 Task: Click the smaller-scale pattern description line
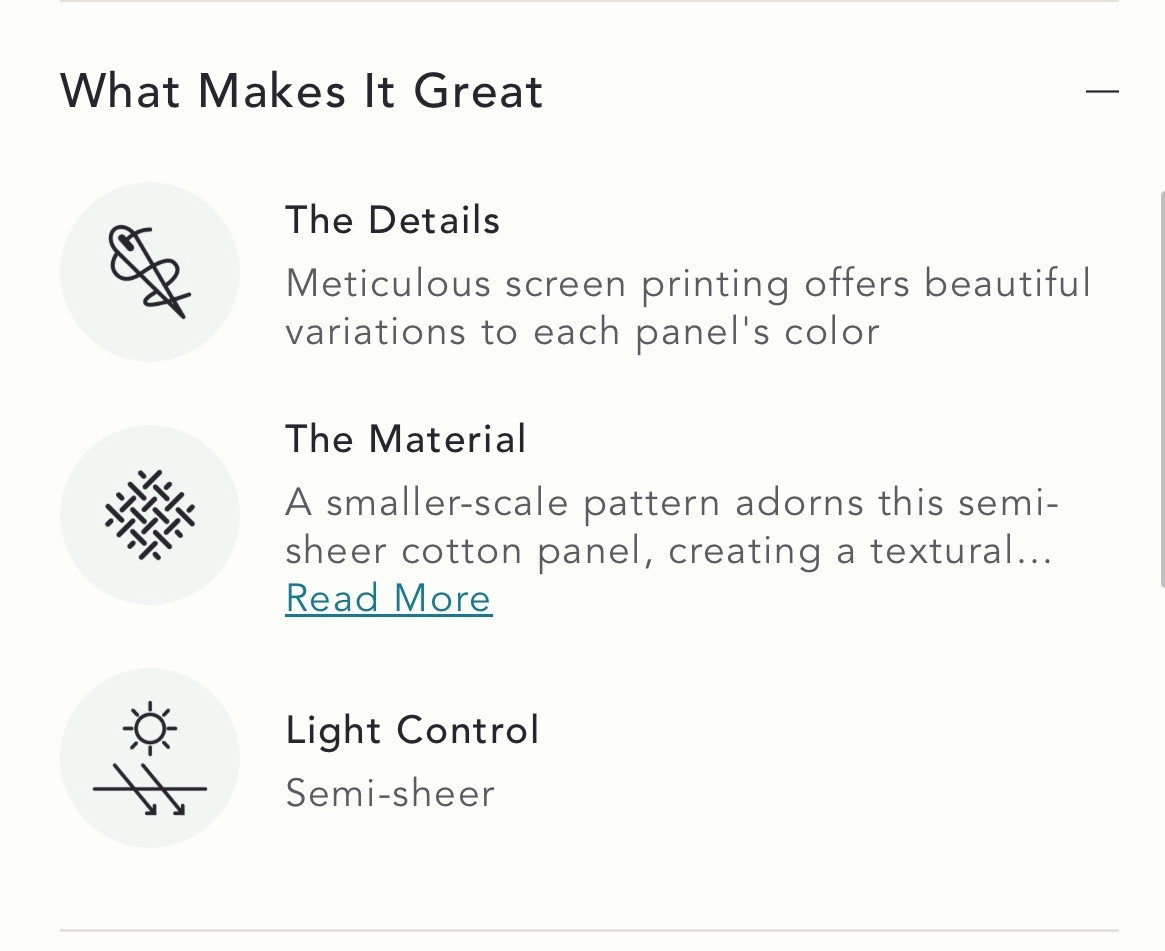[x=672, y=503]
